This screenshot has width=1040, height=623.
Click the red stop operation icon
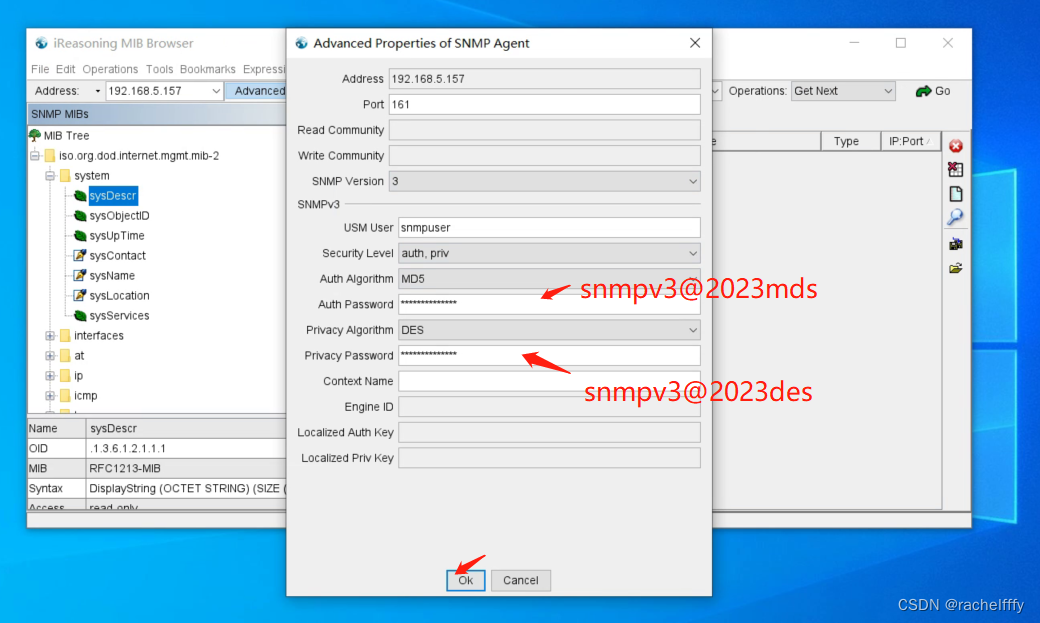click(x=956, y=145)
